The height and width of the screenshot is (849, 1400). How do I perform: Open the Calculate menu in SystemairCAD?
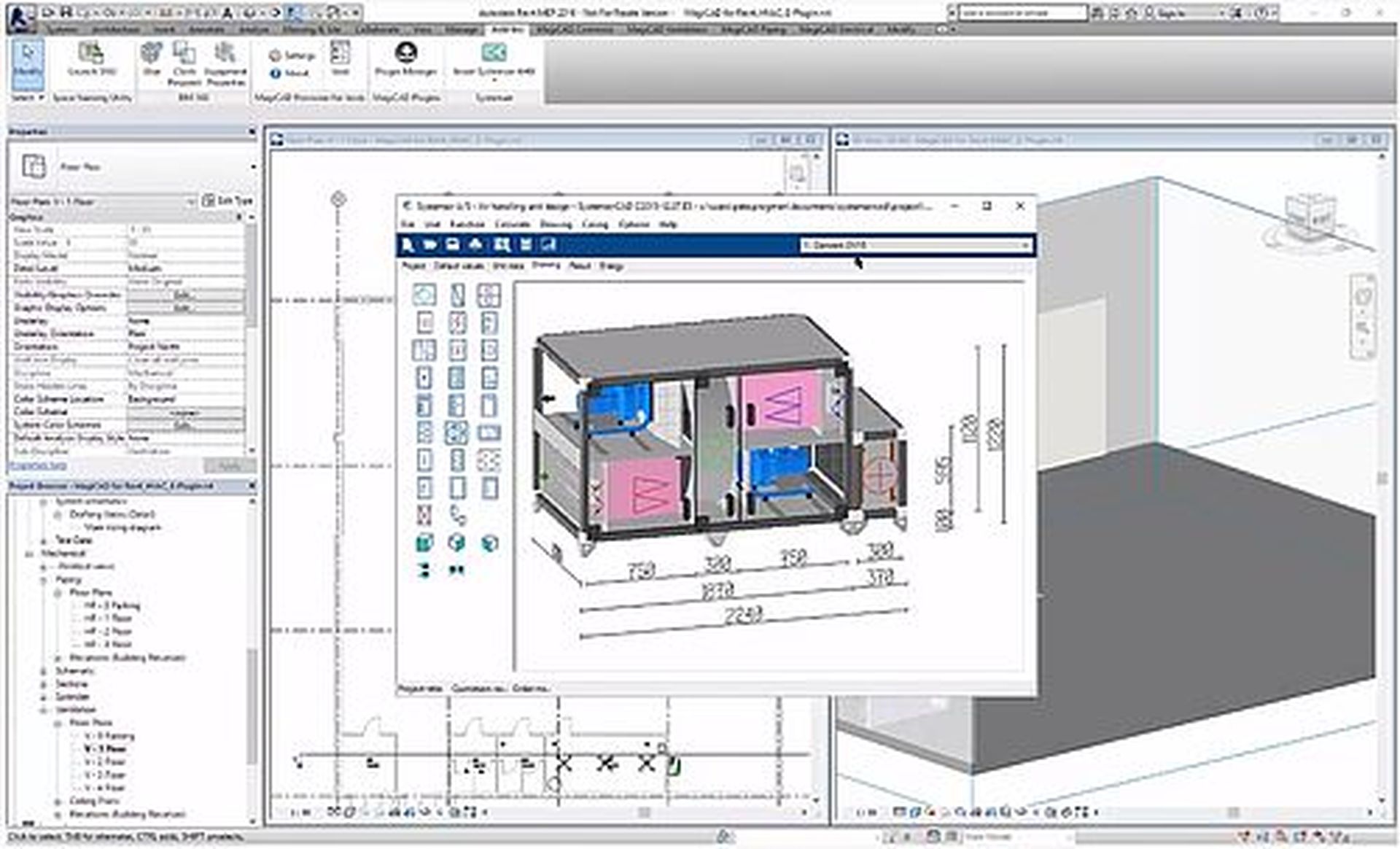coord(513,225)
